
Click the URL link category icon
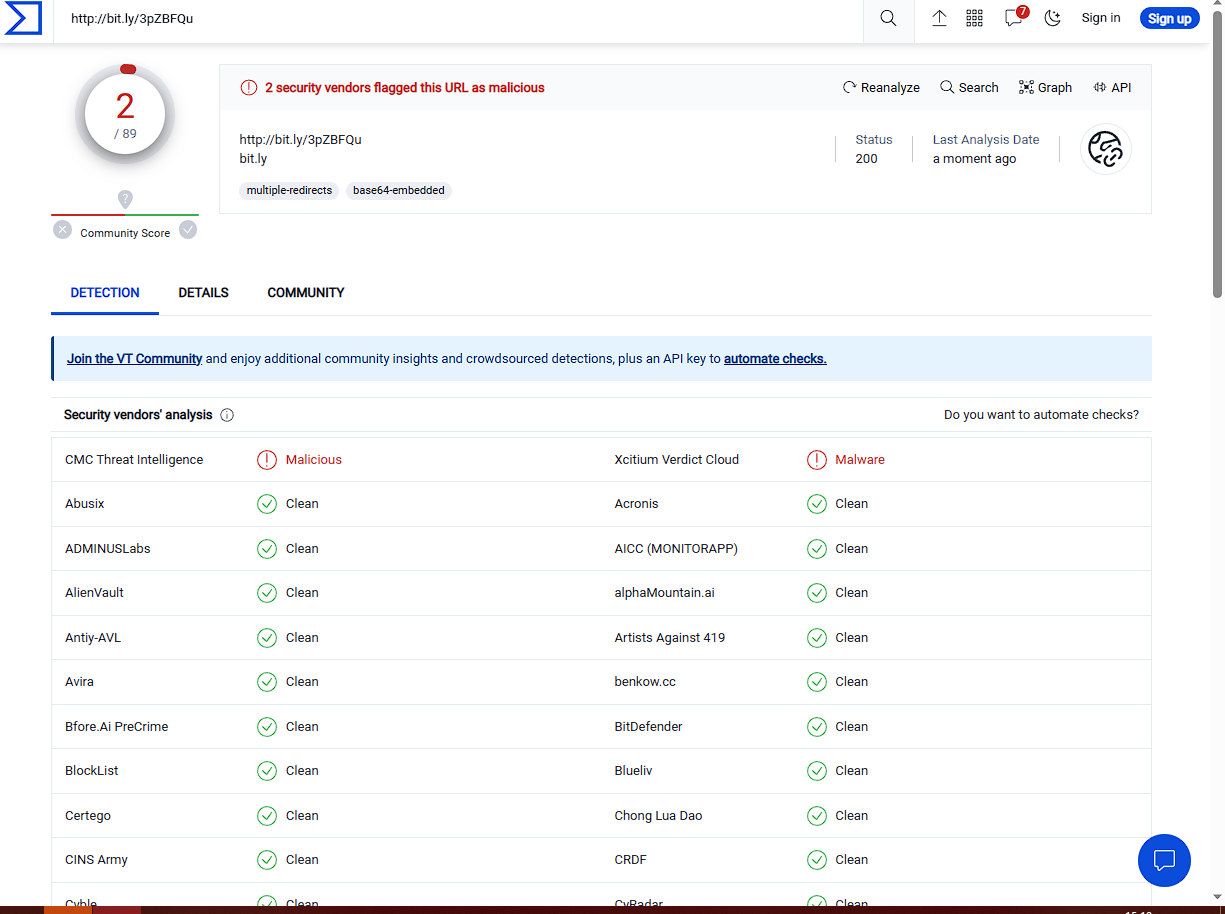1106,150
